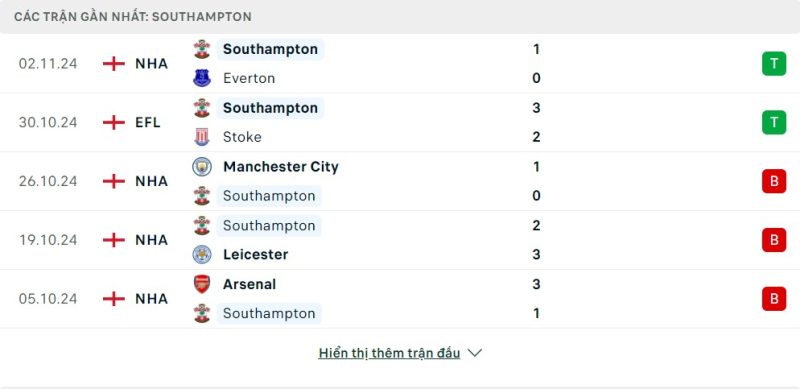Click England flag in the 05.10.24 row

pyautogui.click(x=114, y=299)
